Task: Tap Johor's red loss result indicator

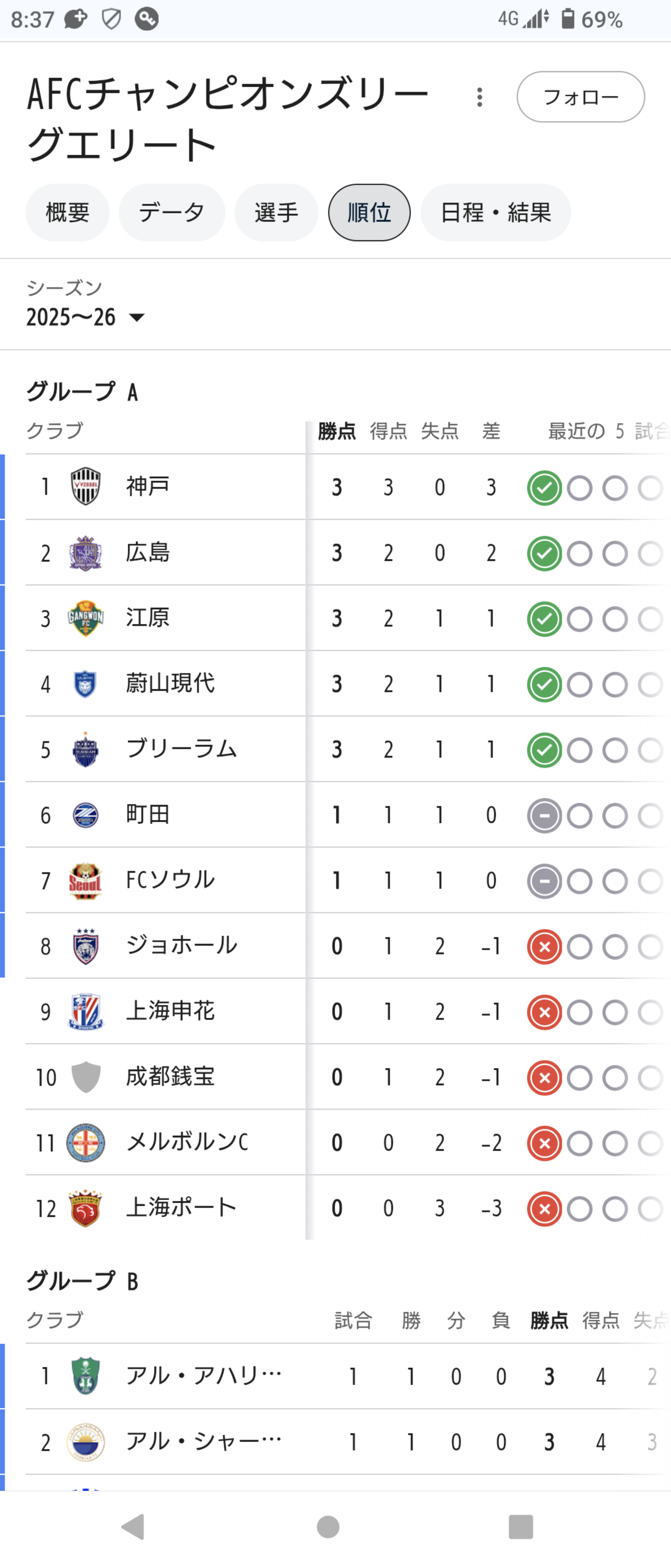Action: [x=544, y=947]
